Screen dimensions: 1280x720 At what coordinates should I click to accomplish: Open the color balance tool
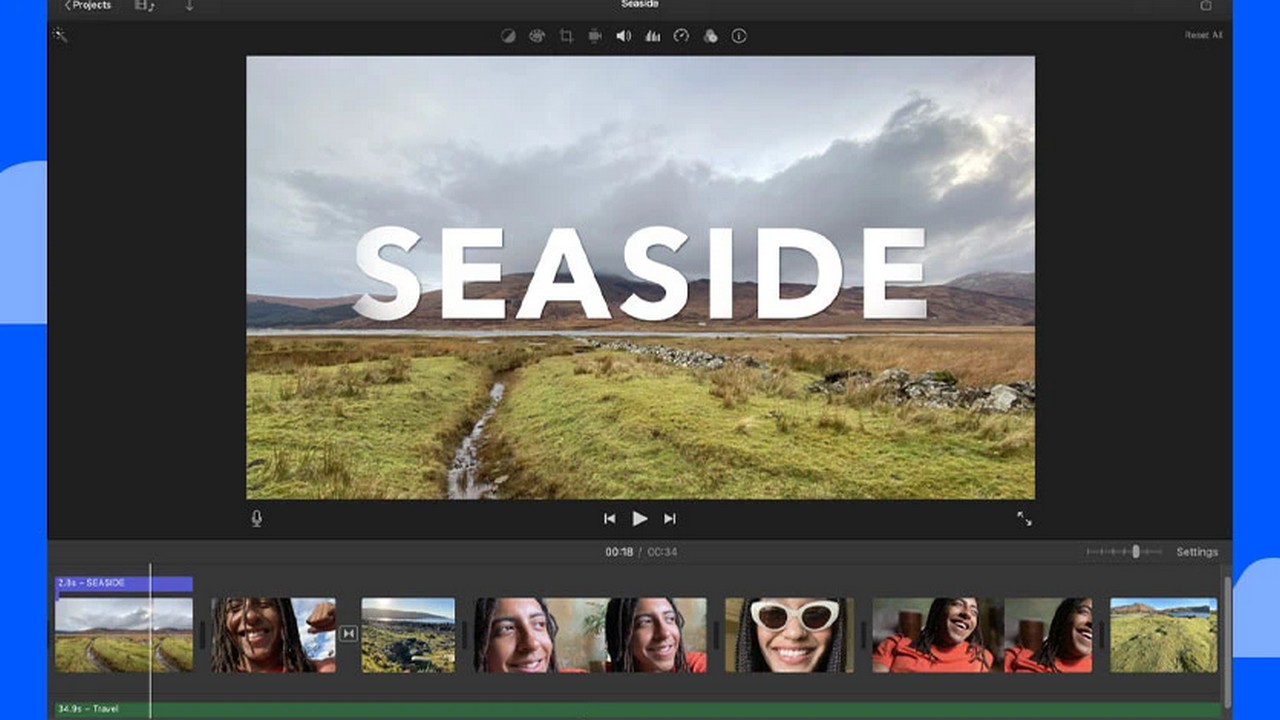[508, 36]
